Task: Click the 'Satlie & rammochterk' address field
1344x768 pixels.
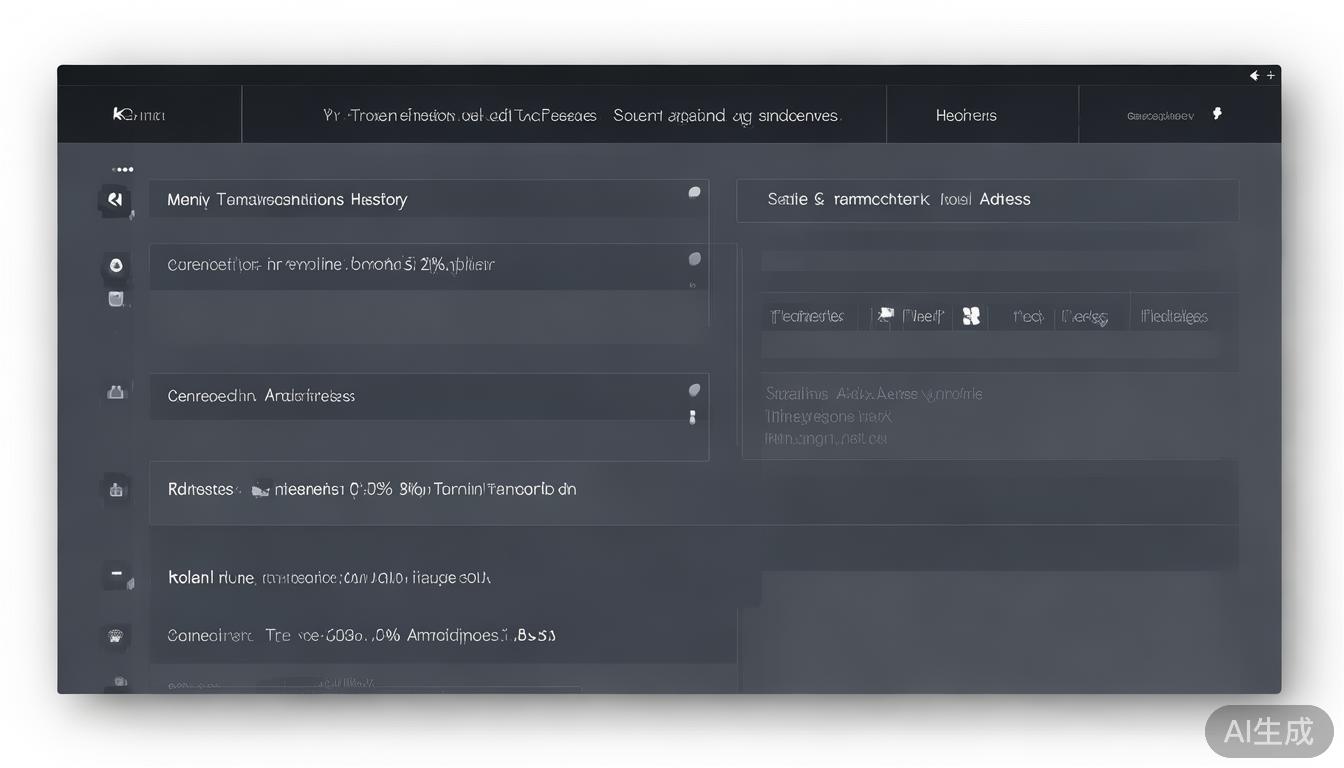Action: [986, 200]
